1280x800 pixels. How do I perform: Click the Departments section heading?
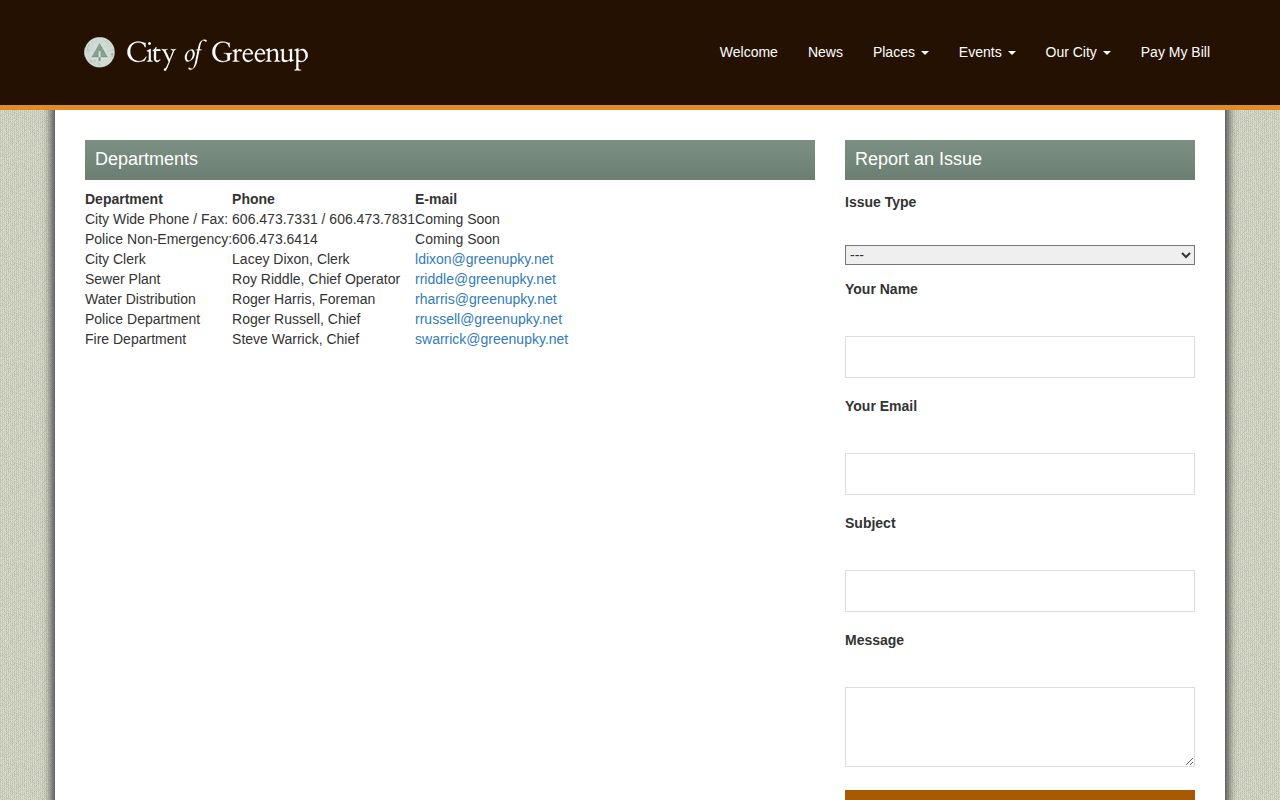(x=450, y=160)
